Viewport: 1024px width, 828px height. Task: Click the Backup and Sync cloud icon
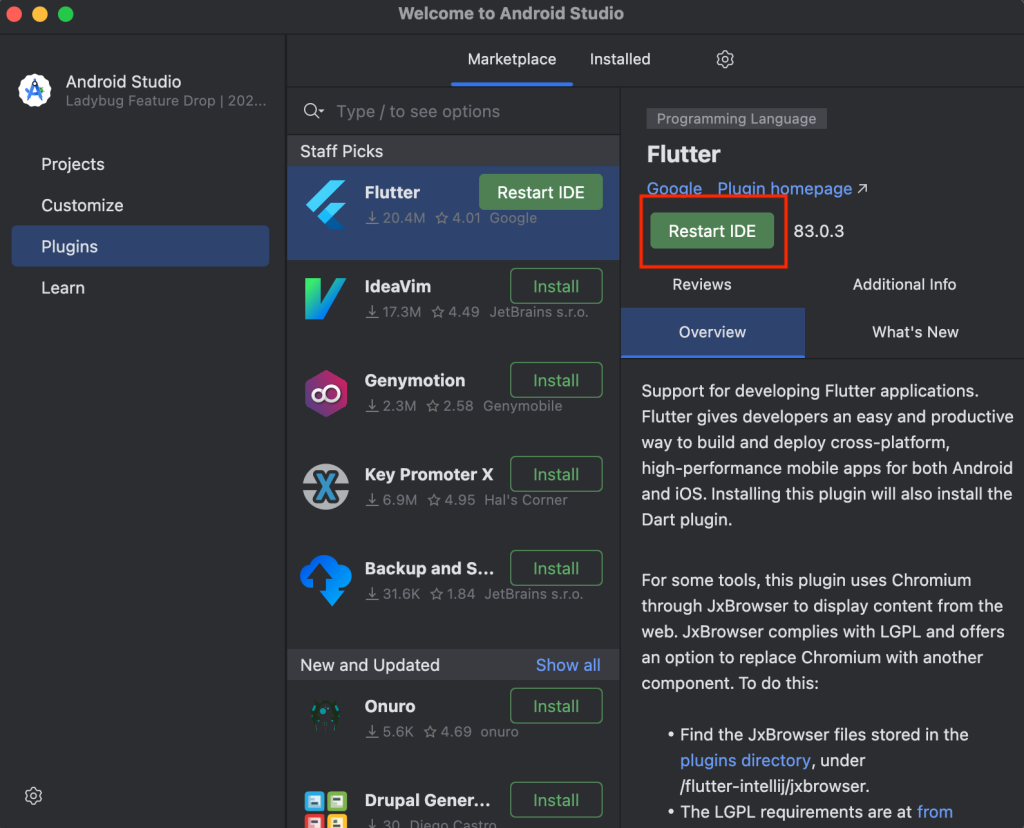click(325, 580)
